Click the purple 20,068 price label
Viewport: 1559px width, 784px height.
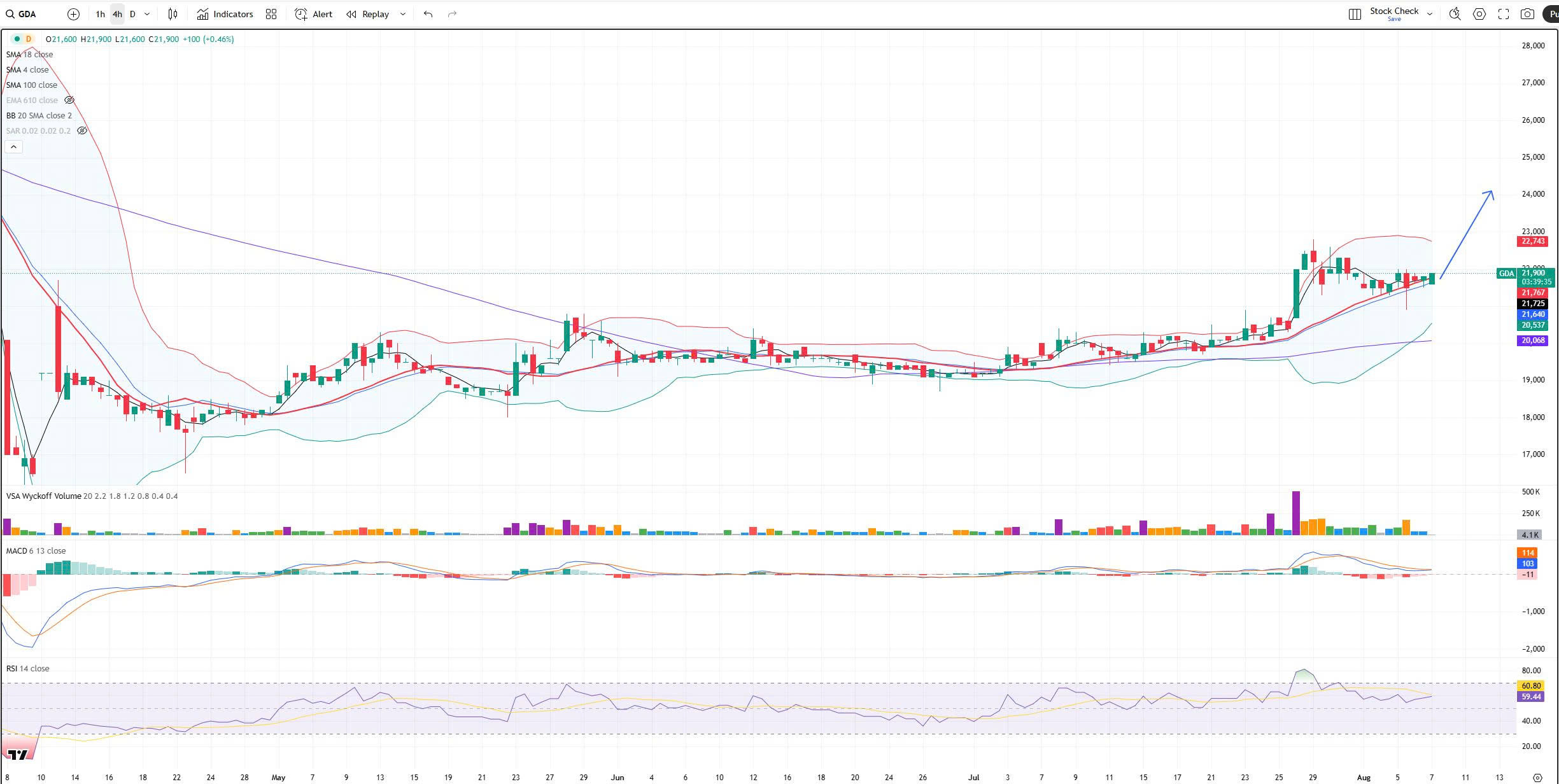pyautogui.click(x=1532, y=340)
